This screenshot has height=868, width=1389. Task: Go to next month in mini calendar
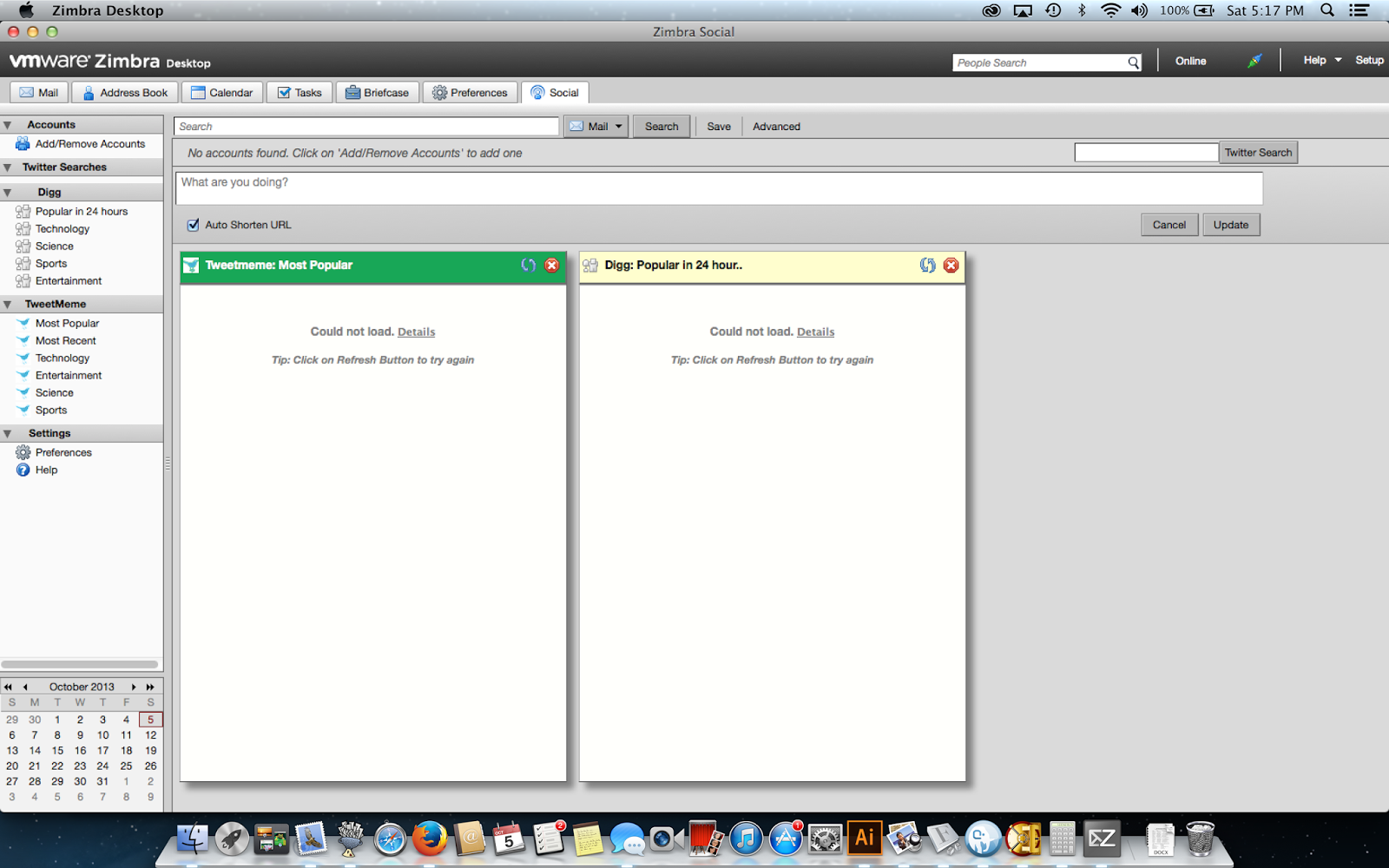[134, 687]
